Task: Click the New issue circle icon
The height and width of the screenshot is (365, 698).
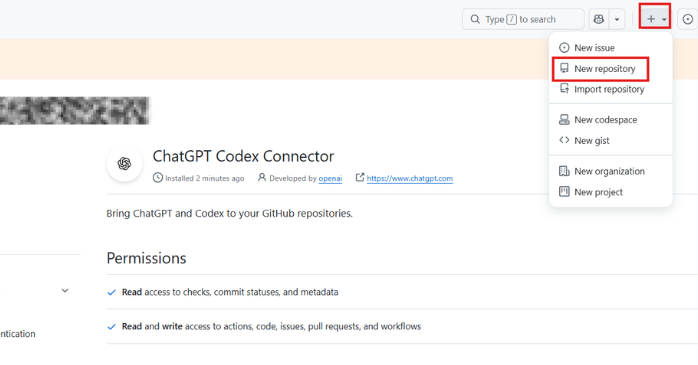Action: [x=564, y=48]
